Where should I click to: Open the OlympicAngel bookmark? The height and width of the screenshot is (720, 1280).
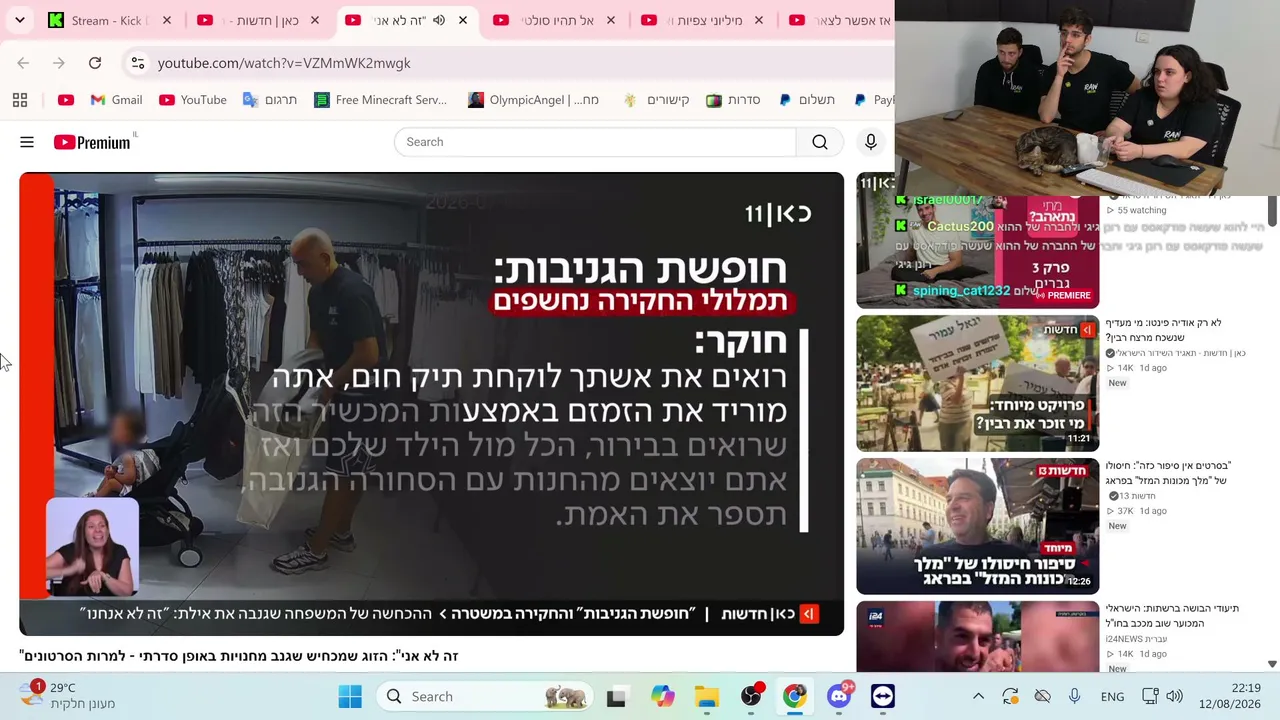coord(534,100)
